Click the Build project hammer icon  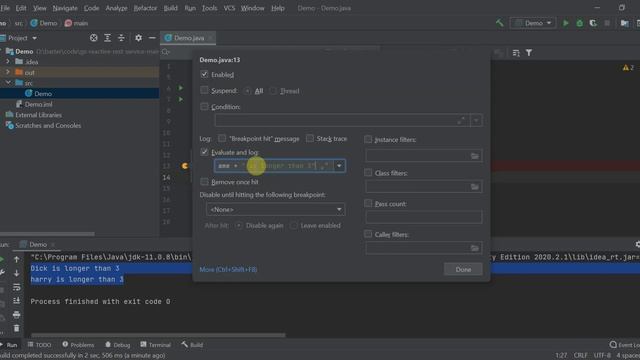(500, 23)
